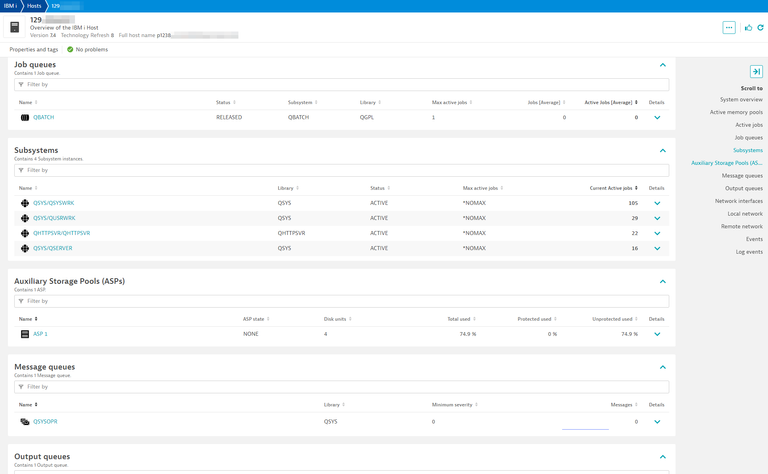The width and height of the screenshot is (768, 474).
Task: Sort job queues by Max active jobs
Action: 452,102
